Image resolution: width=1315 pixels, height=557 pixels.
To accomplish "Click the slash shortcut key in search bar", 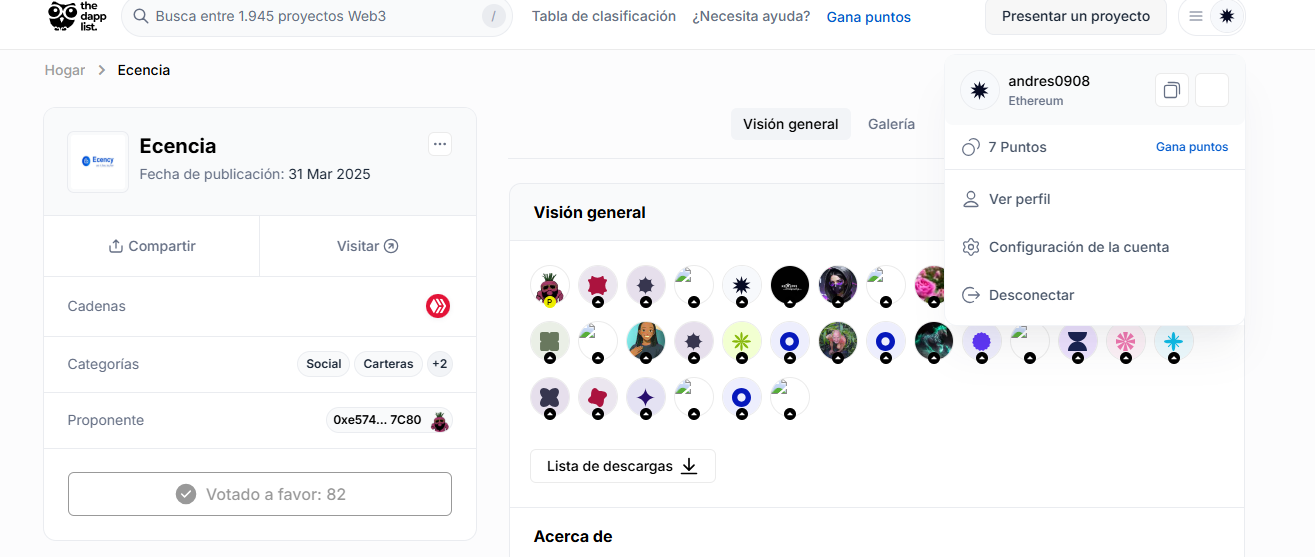I will click(x=493, y=16).
